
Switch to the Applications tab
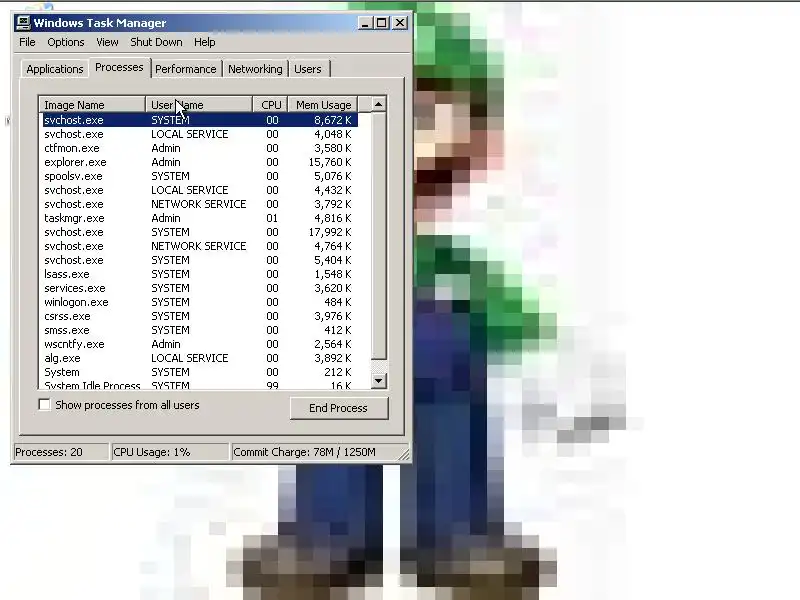pyautogui.click(x=55, y=69)
